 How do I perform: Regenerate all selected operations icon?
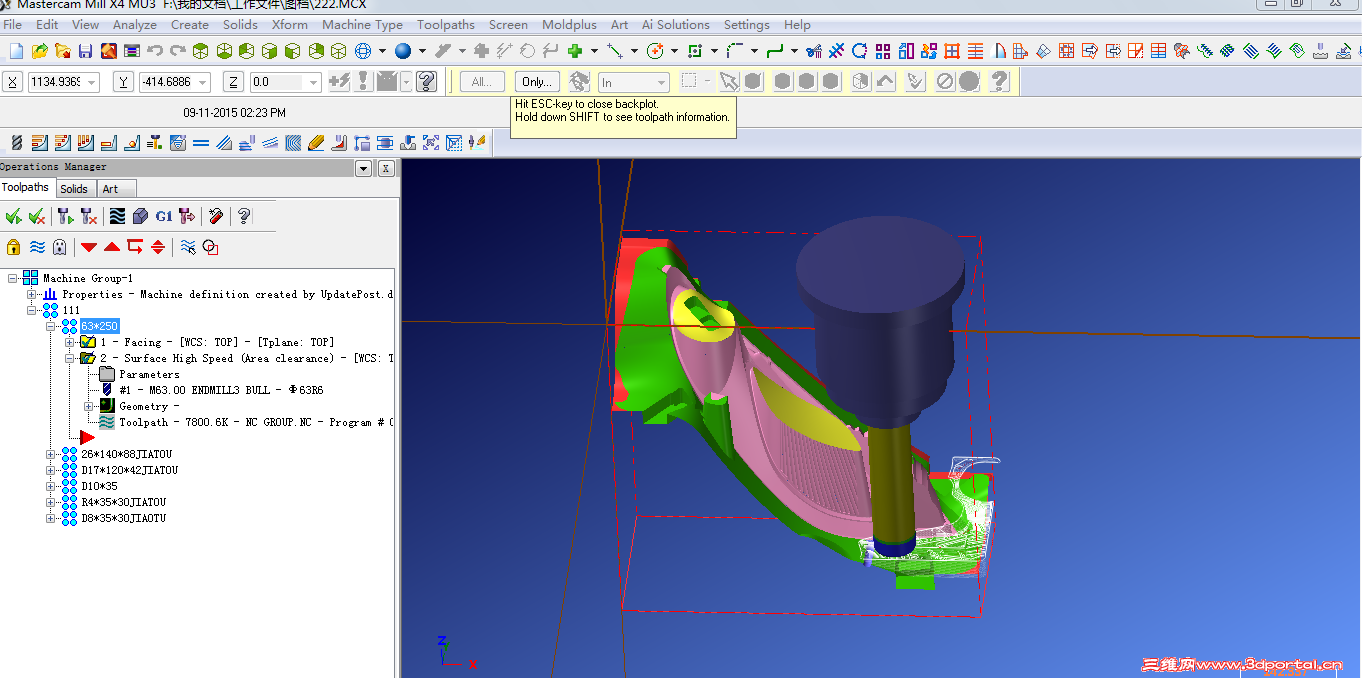click(x=66, y=215)
